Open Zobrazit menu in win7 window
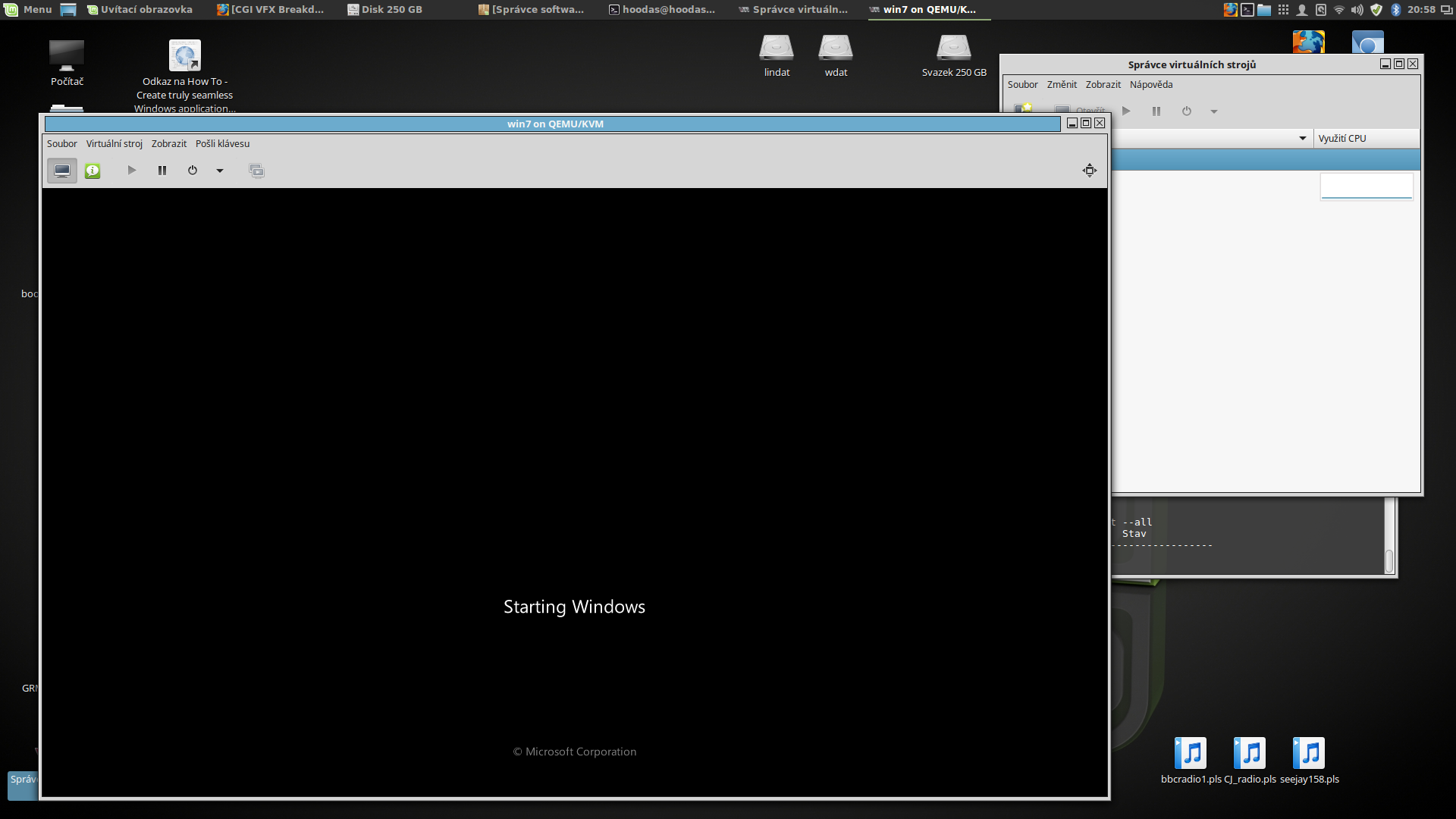The height and width of the screenshot is (819, 1456). click(x=169, y=144)
